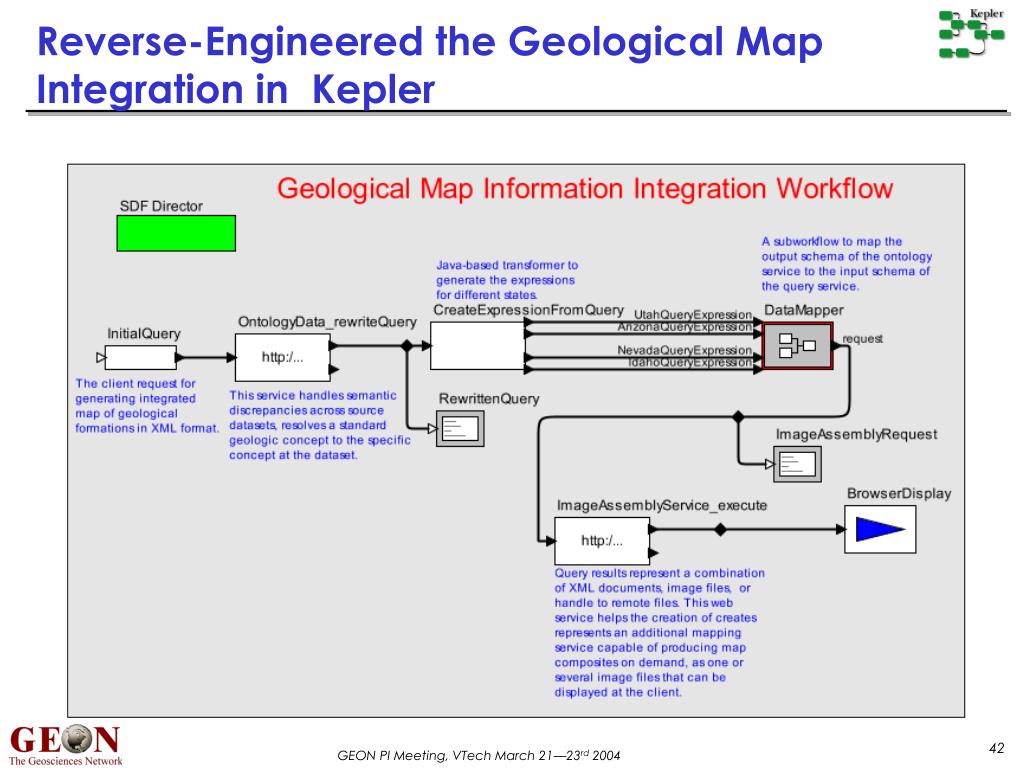
Task: Click annotation 'Java-based transformer to generate the expressions'
Action: [507, 280]
